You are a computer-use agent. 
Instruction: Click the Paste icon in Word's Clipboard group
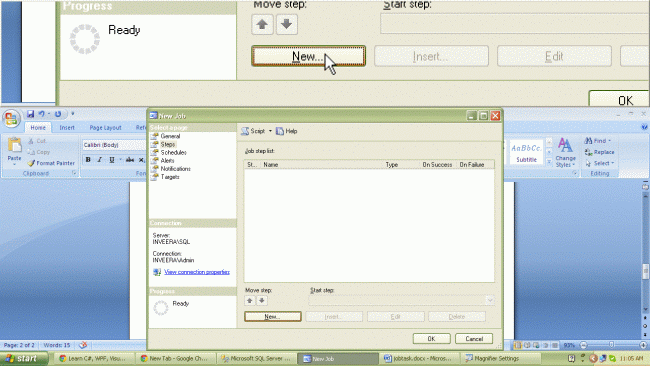click(15, 146)
